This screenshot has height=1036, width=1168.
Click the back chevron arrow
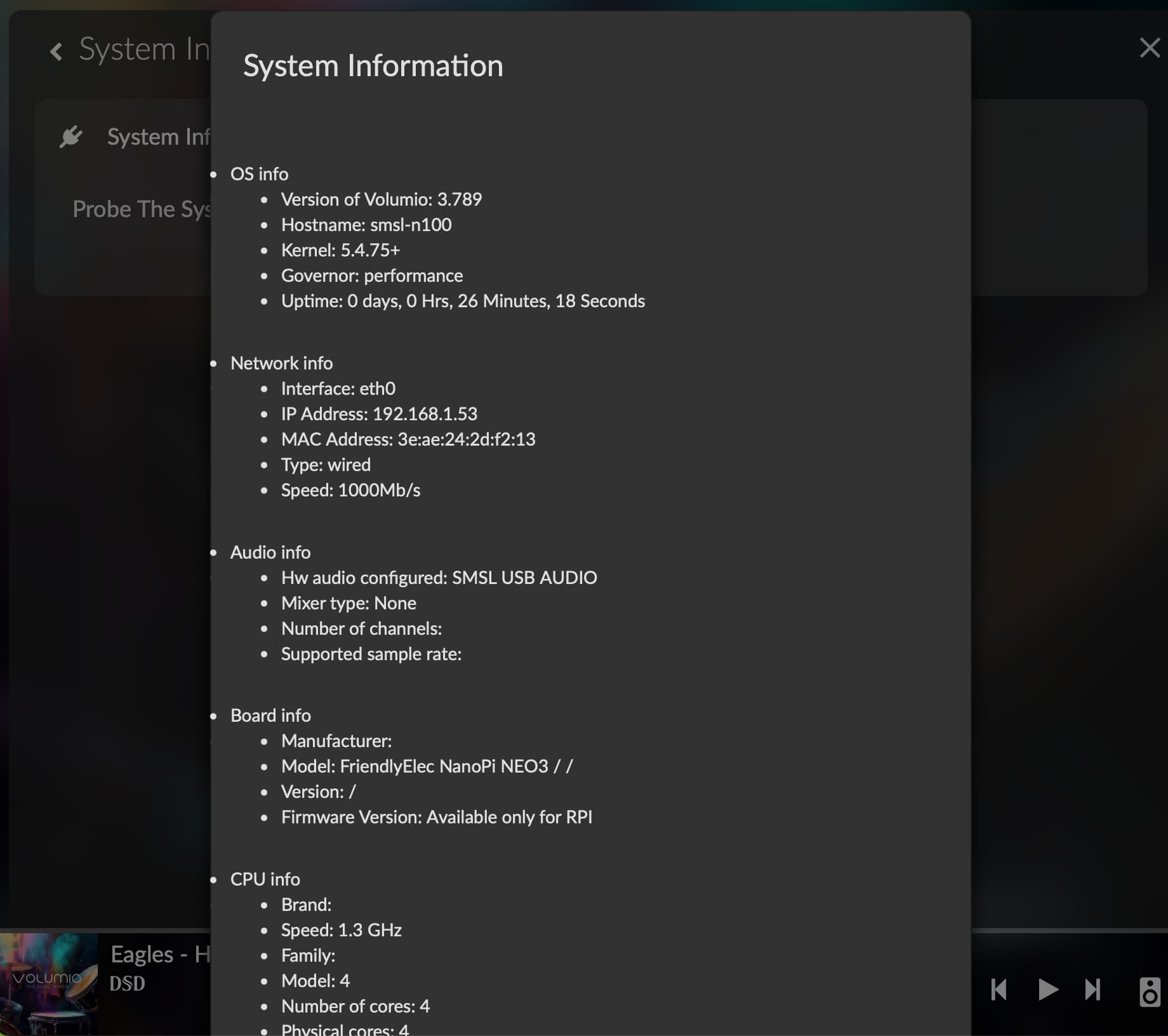point(56,51)
